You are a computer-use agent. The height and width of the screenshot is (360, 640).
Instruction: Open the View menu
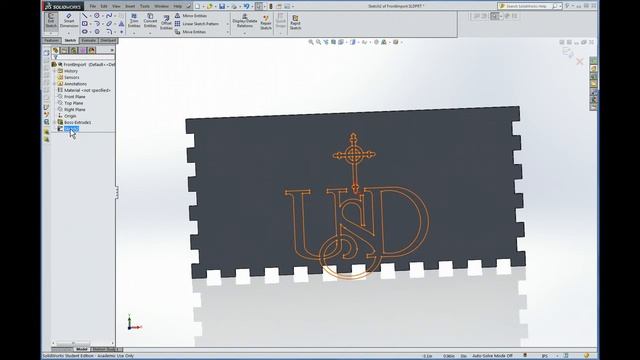point(116,6)
